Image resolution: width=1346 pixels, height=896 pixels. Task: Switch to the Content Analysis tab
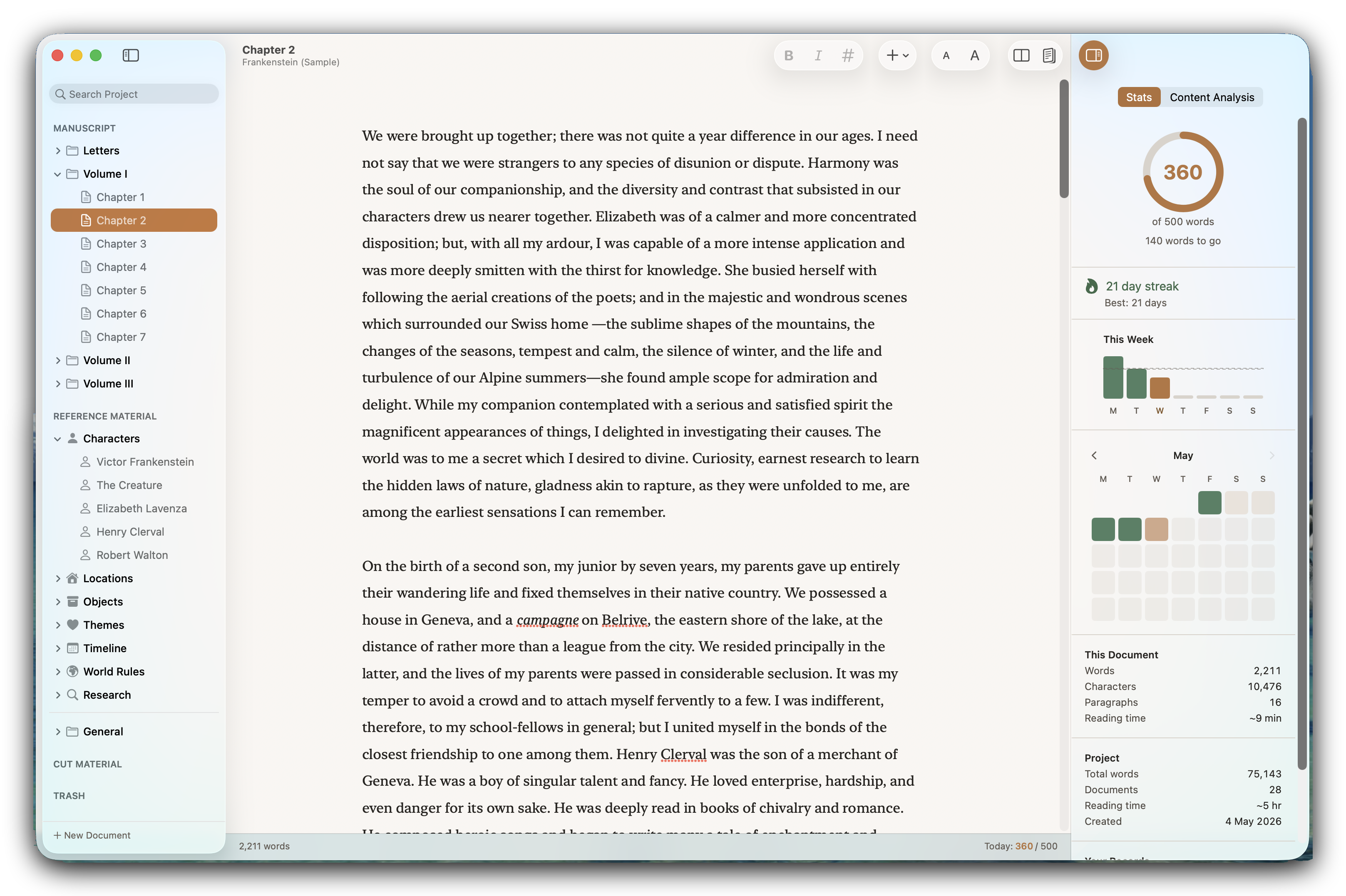(1212, 97)
